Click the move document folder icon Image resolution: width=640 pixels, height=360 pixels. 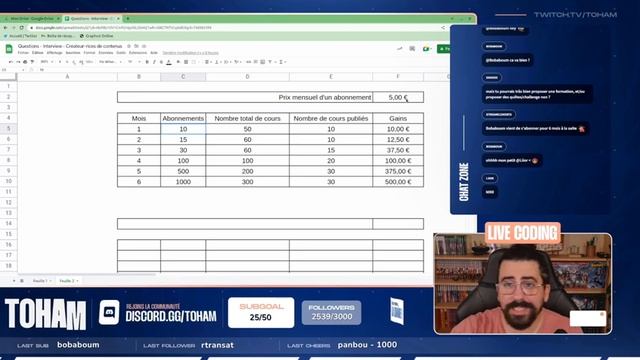(136, 46)
